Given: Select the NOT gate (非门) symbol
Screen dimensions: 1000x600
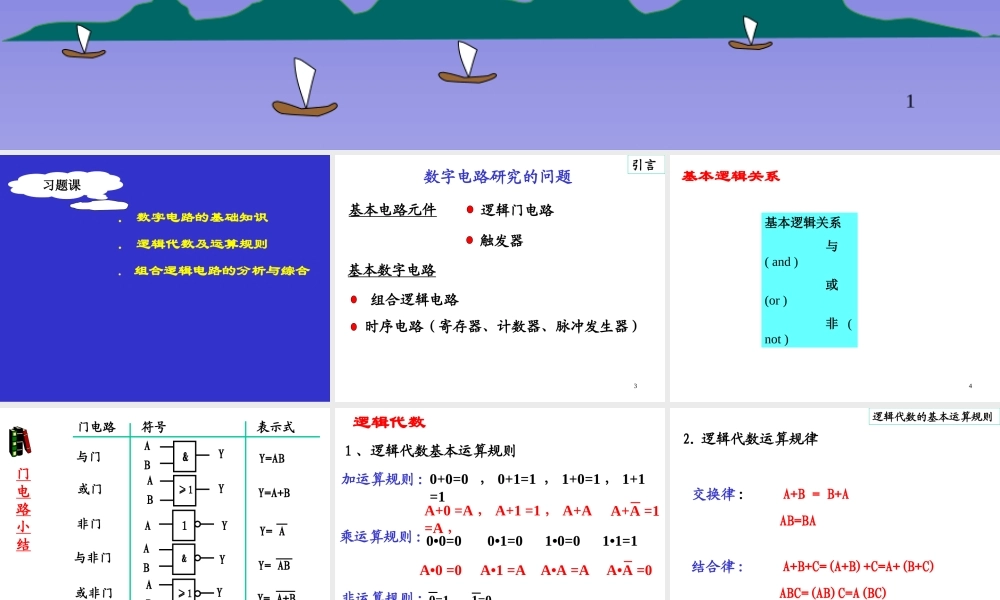Looking at the screenshot, I should pos(183,524).
